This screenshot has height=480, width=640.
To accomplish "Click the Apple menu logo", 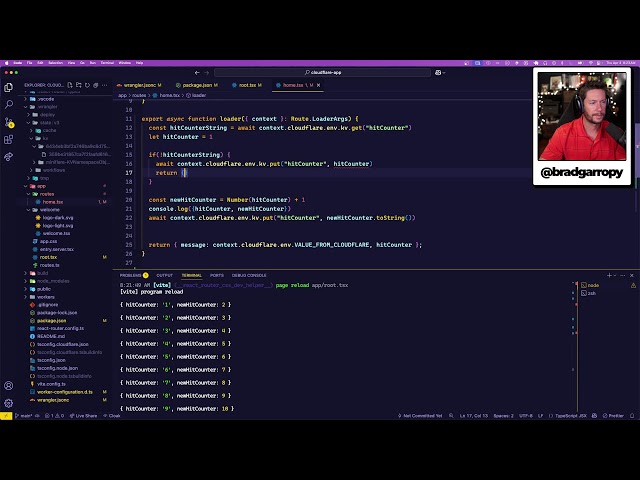I will click(x=6, y=63).
